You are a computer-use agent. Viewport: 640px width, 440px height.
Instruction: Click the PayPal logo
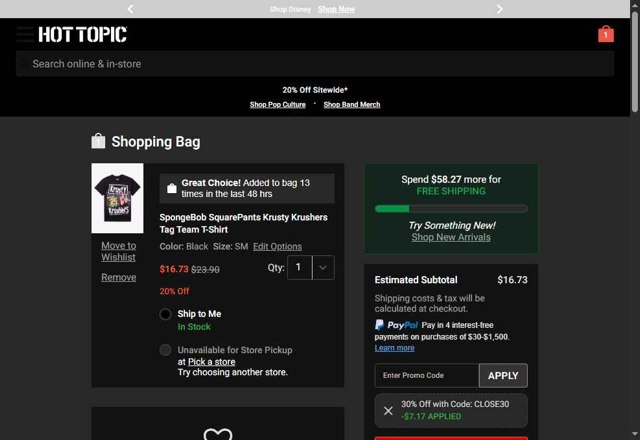(396, 325)
